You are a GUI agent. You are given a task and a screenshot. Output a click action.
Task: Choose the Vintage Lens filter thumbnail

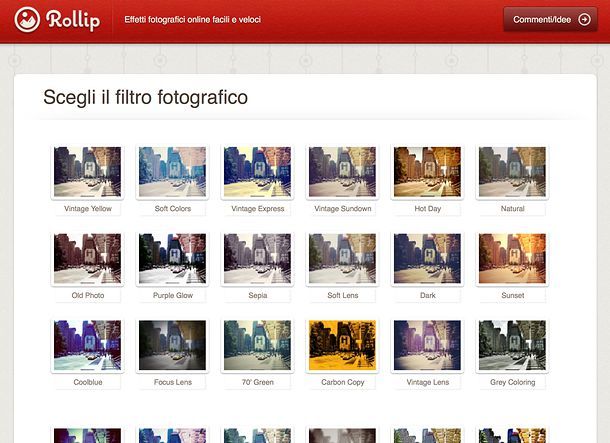click(x=427, y=345)
